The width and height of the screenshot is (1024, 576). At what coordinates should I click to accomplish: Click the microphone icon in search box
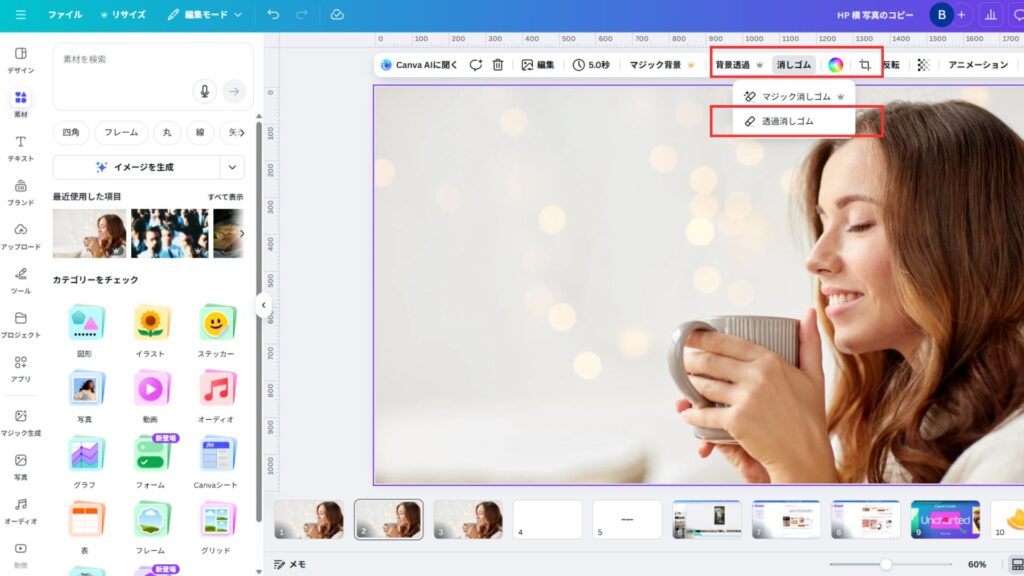pyautogui.click(x=204, y=91)
